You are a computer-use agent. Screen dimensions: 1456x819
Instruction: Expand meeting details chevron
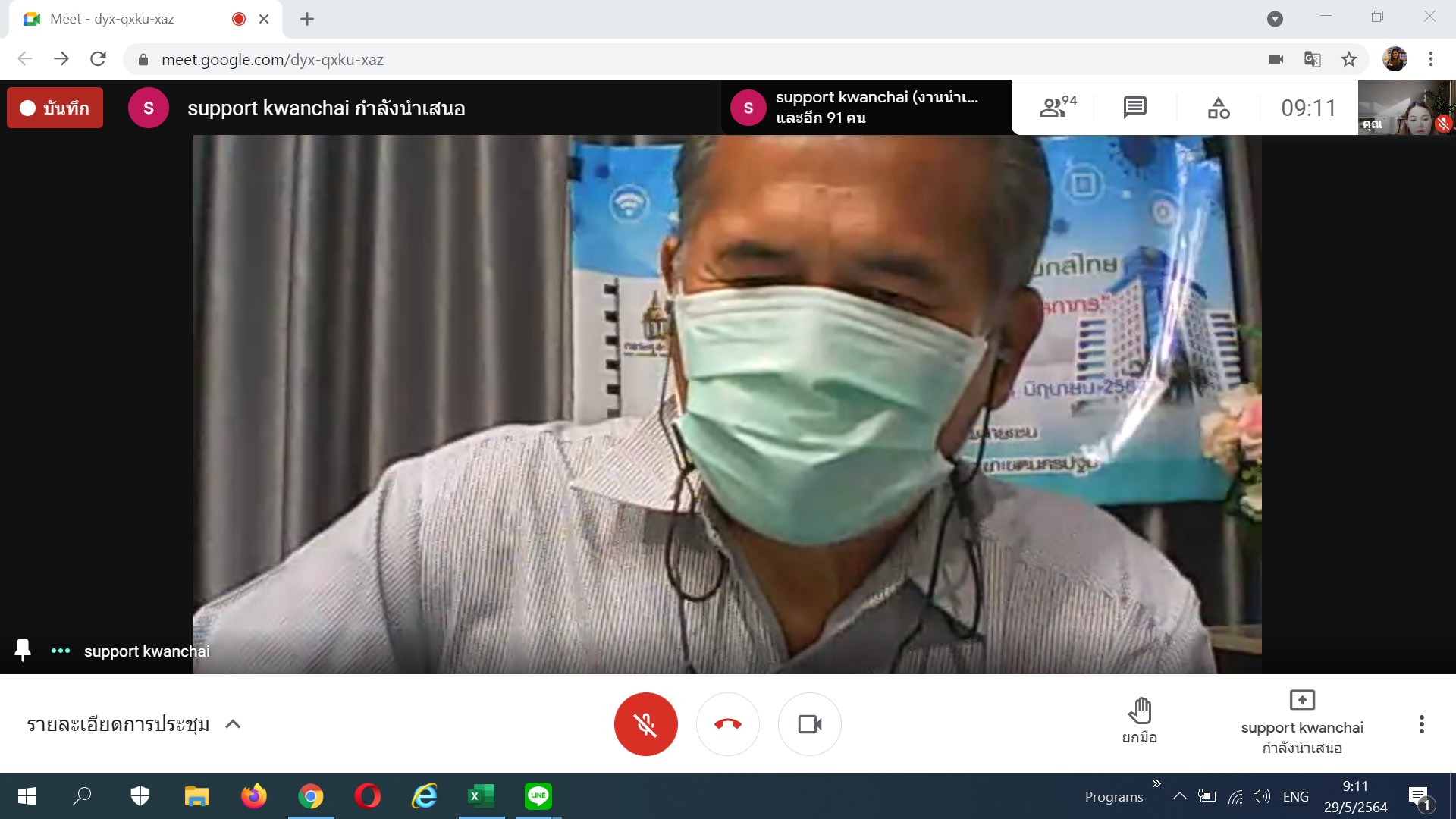coord(233,724)
